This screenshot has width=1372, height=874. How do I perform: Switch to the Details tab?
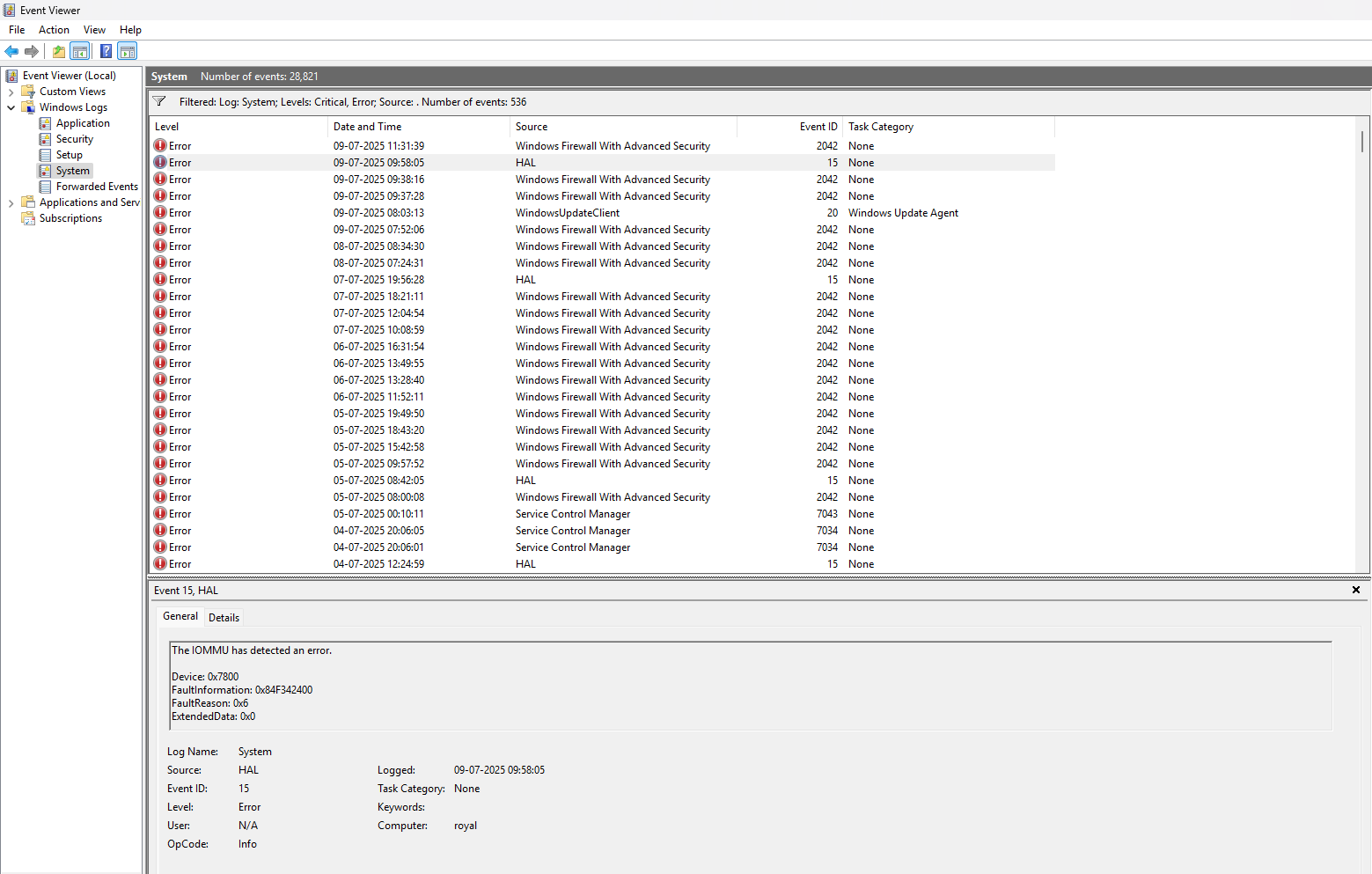[224, 618]
